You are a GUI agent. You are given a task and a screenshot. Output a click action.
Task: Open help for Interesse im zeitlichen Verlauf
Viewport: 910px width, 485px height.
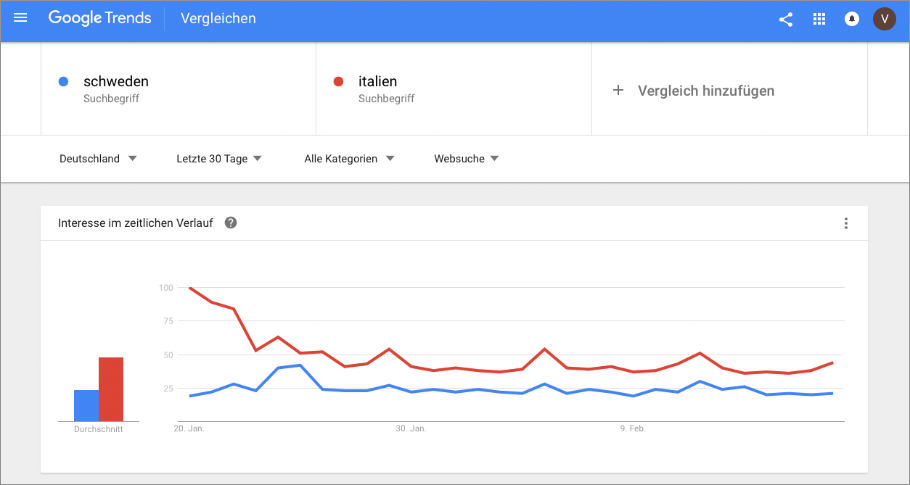(x=231, y=223)
